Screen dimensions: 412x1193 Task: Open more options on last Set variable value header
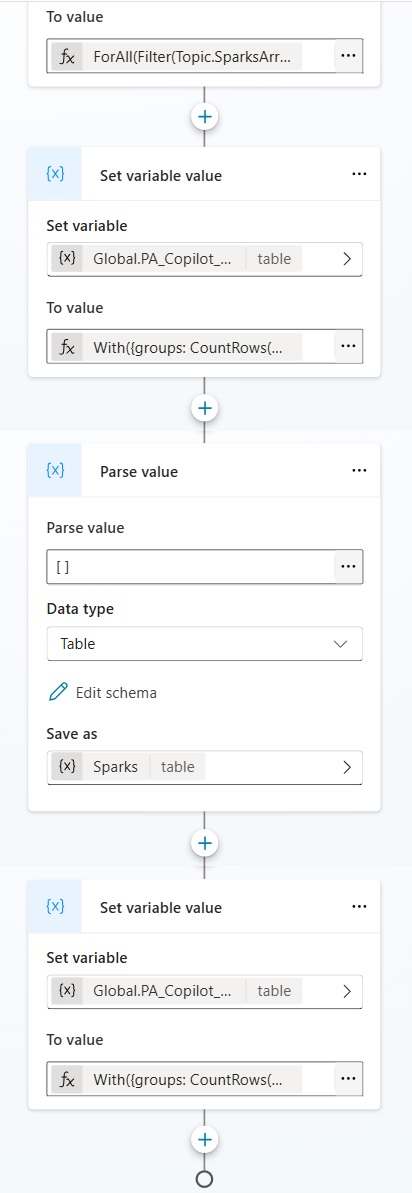tap(360, 907)
